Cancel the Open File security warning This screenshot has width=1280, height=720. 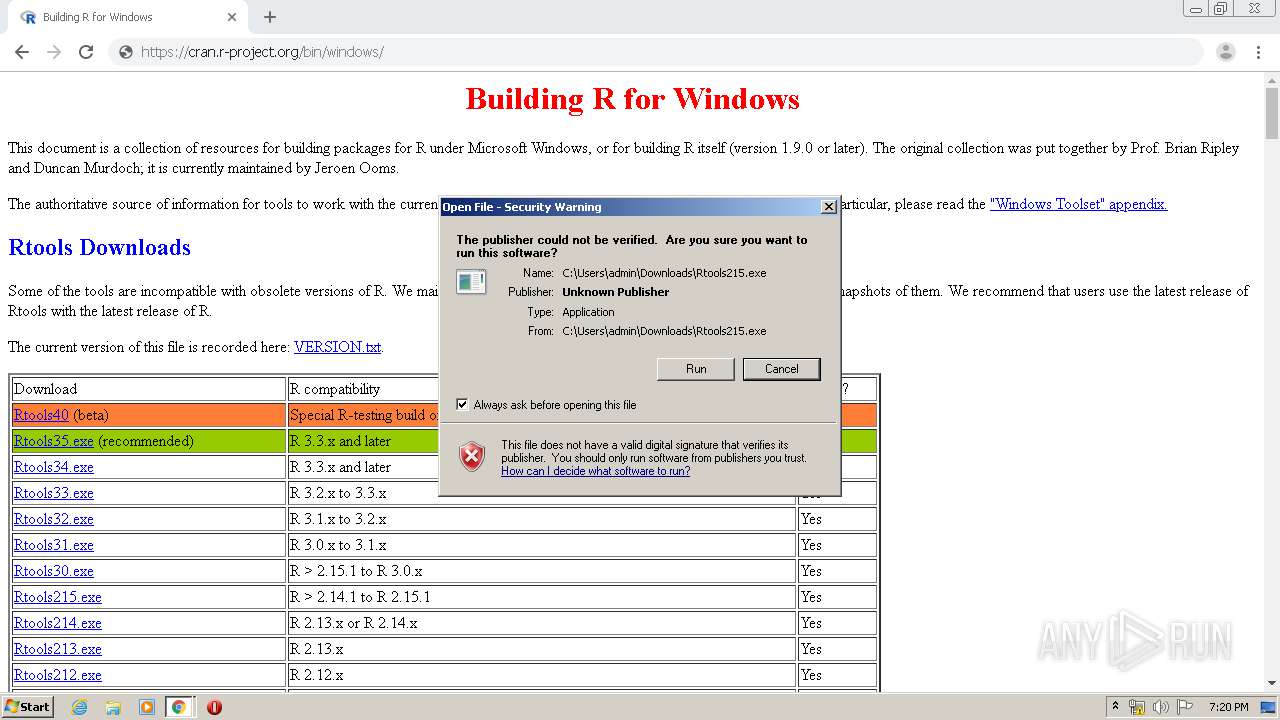click(781, 369)
